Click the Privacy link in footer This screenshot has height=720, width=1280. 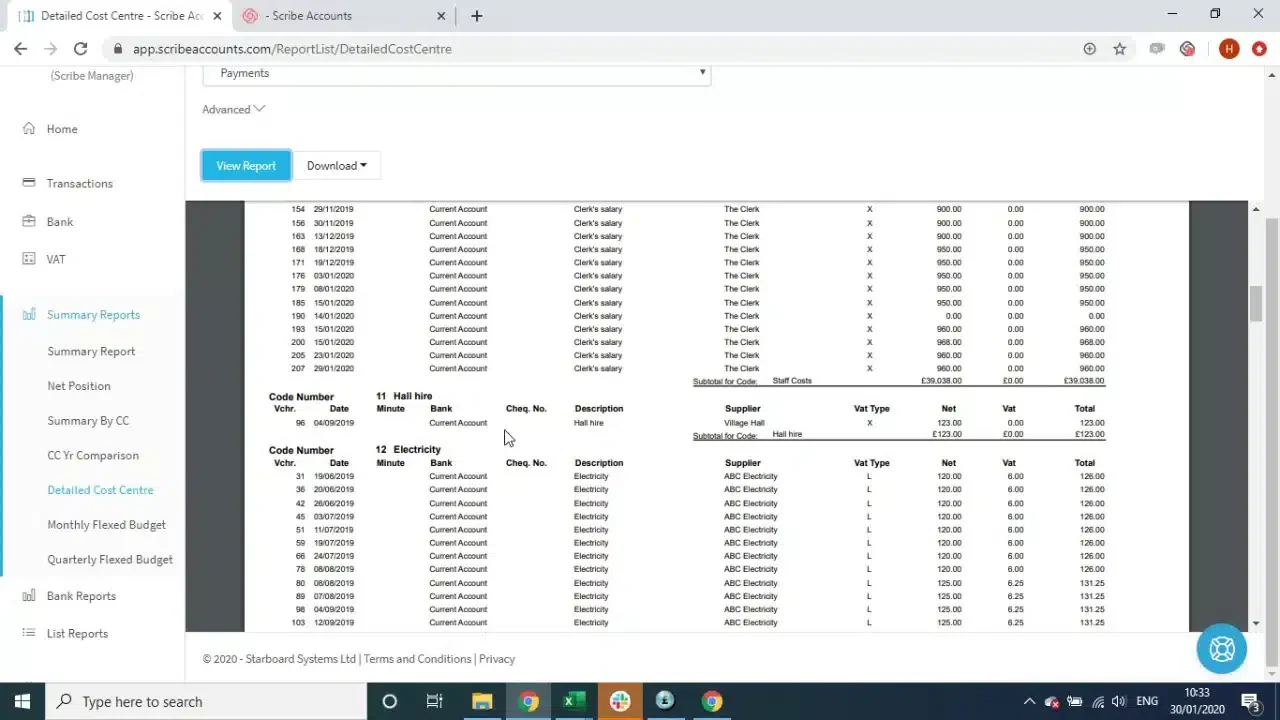497,659
